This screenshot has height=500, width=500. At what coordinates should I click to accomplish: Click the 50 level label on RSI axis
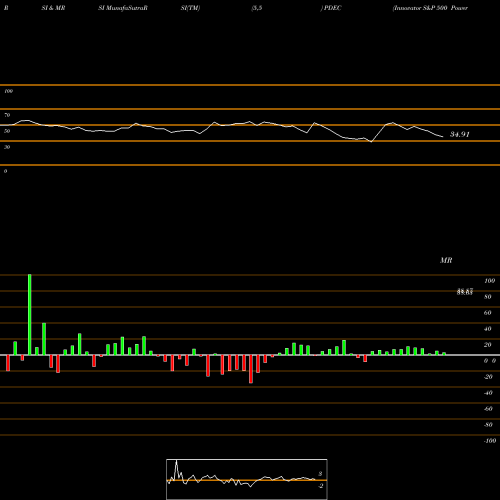(7, 131)
